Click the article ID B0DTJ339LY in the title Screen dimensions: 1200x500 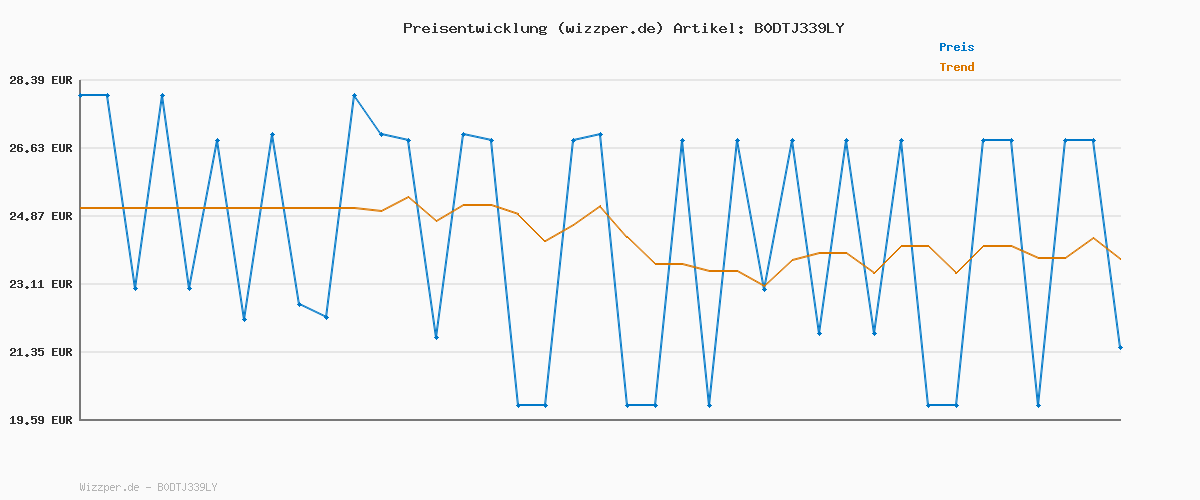click(798, 28)
